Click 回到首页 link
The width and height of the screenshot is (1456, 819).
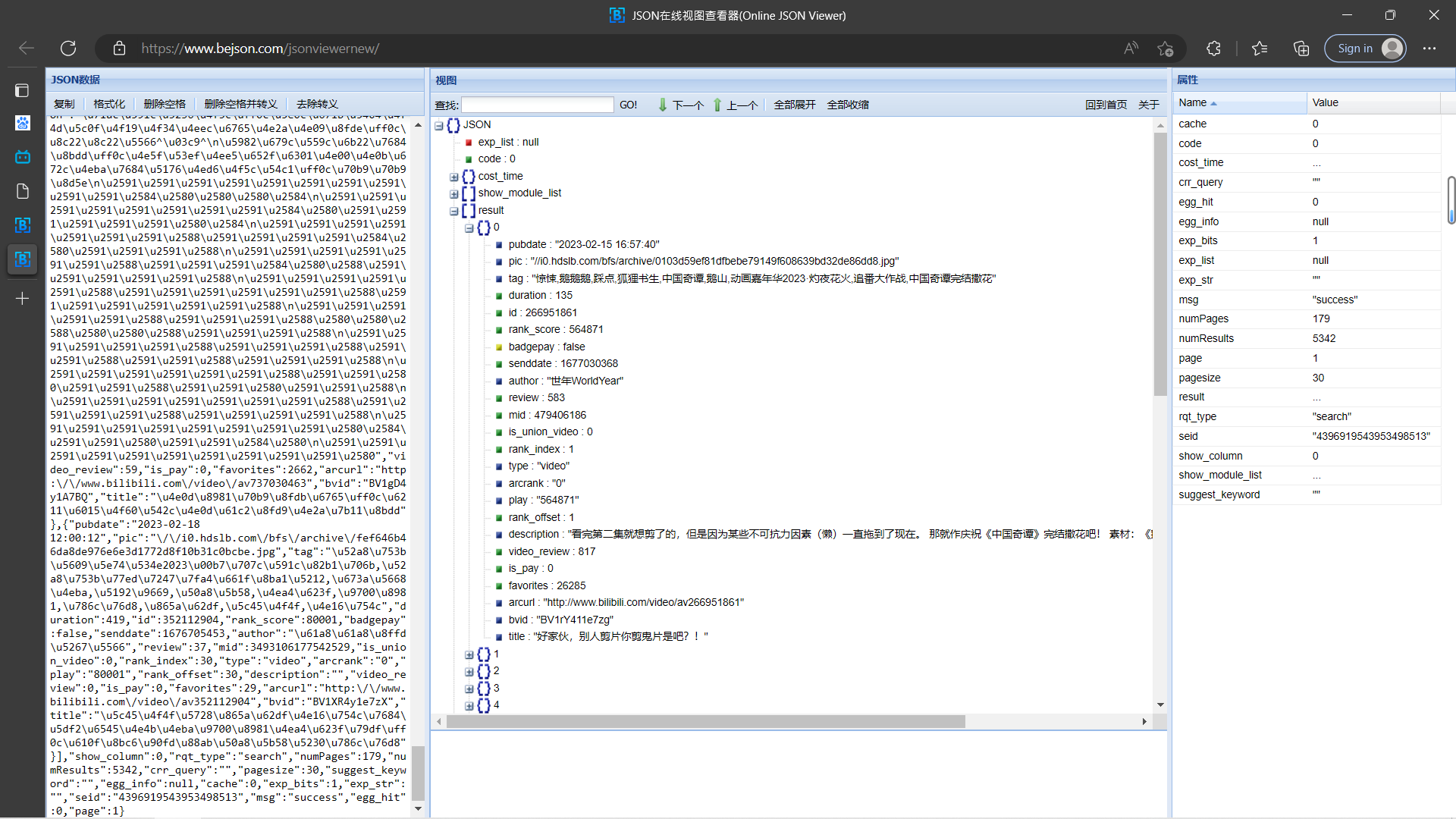coord(1106,105)
